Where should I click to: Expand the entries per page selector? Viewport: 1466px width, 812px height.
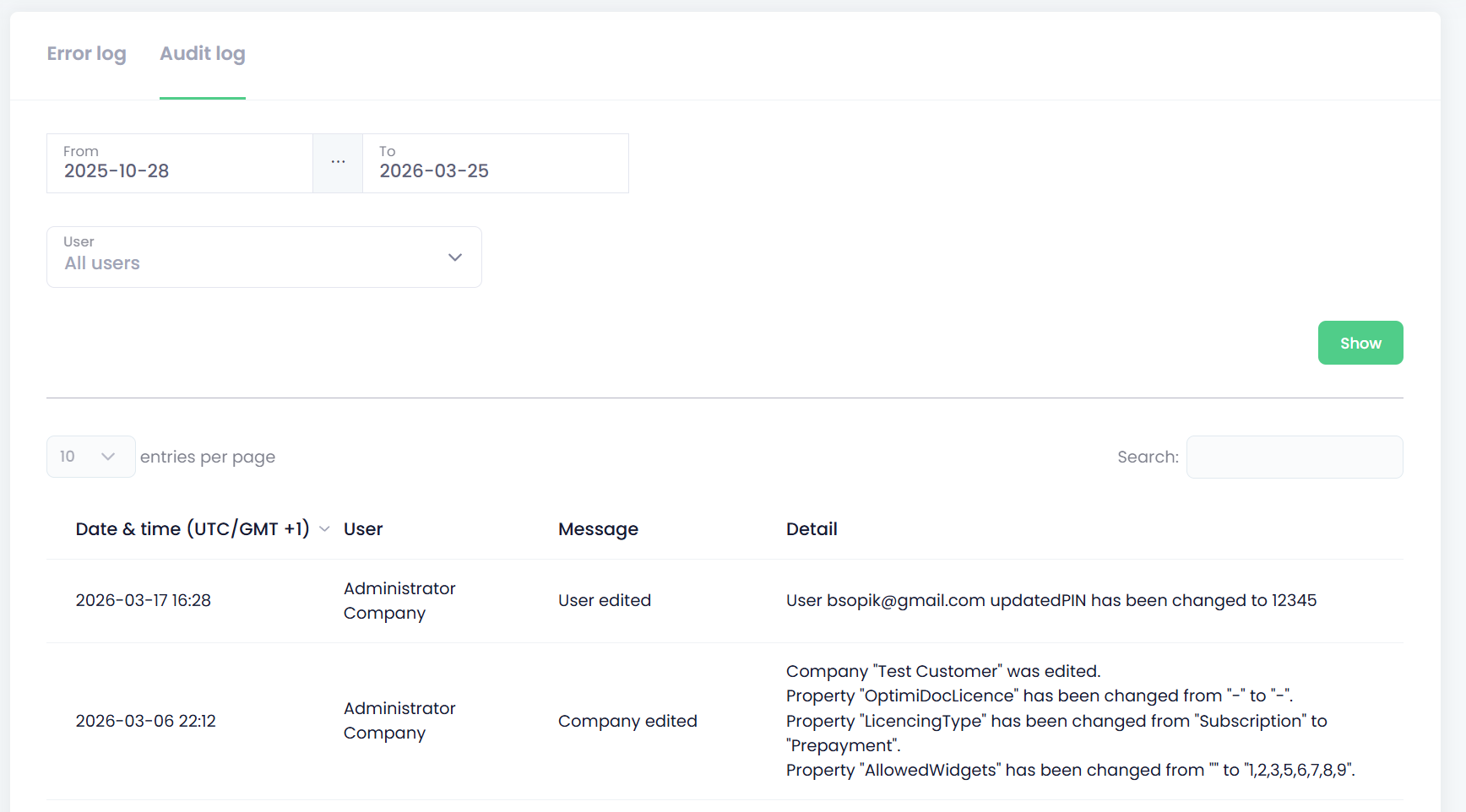[90, 457]
